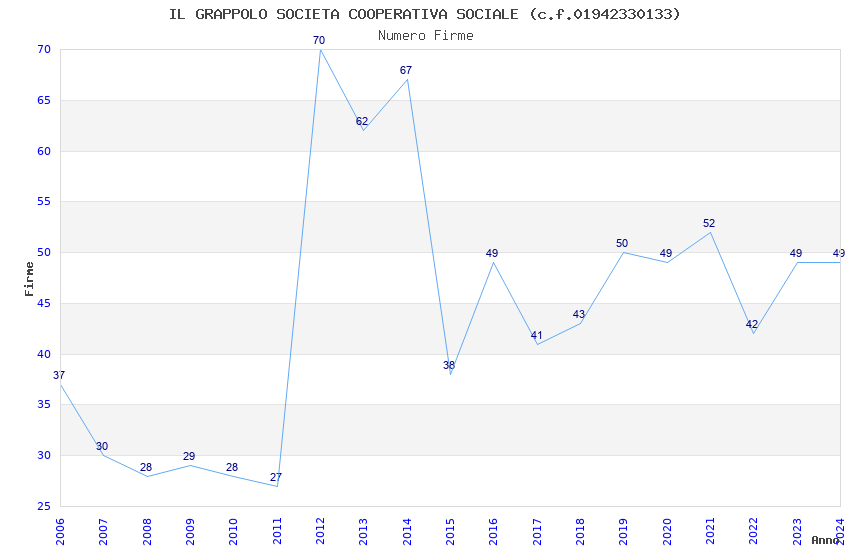Viewport: 850px width, 550px height.
Task: Click the 2011 lowest point labeled 27
Action: pos(276,477)
